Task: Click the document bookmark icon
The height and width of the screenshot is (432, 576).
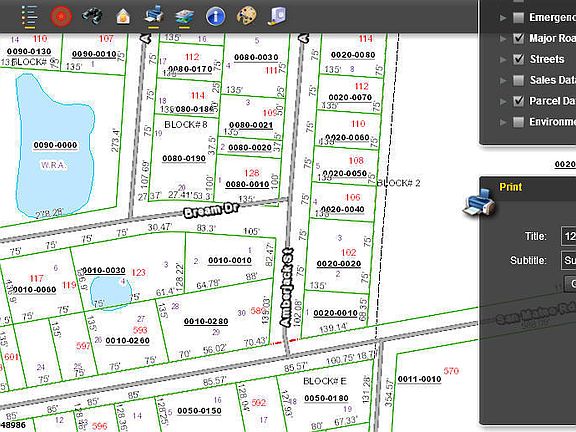Action: (277, 15)
